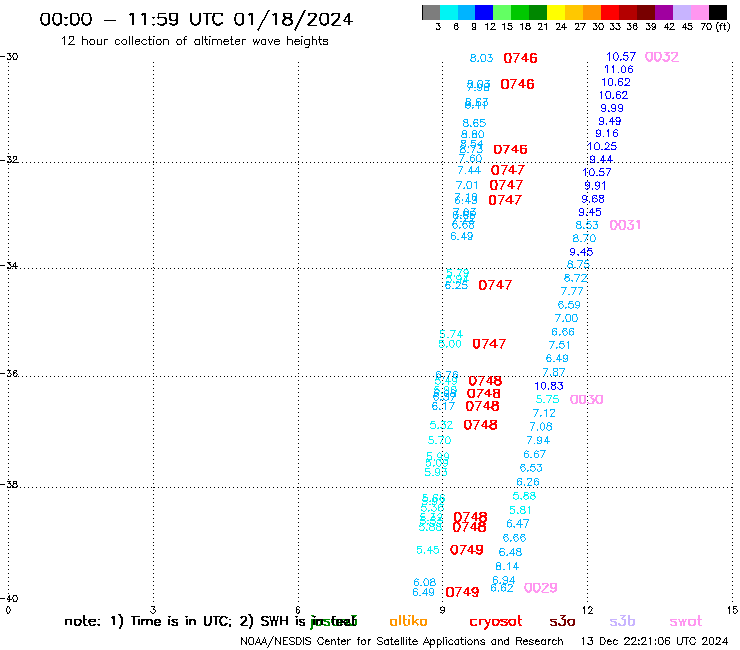Click the wave height value '5.75'
The width and height of the screenshot is (740, 650).
pyautogui.click(x=547, y=399)
